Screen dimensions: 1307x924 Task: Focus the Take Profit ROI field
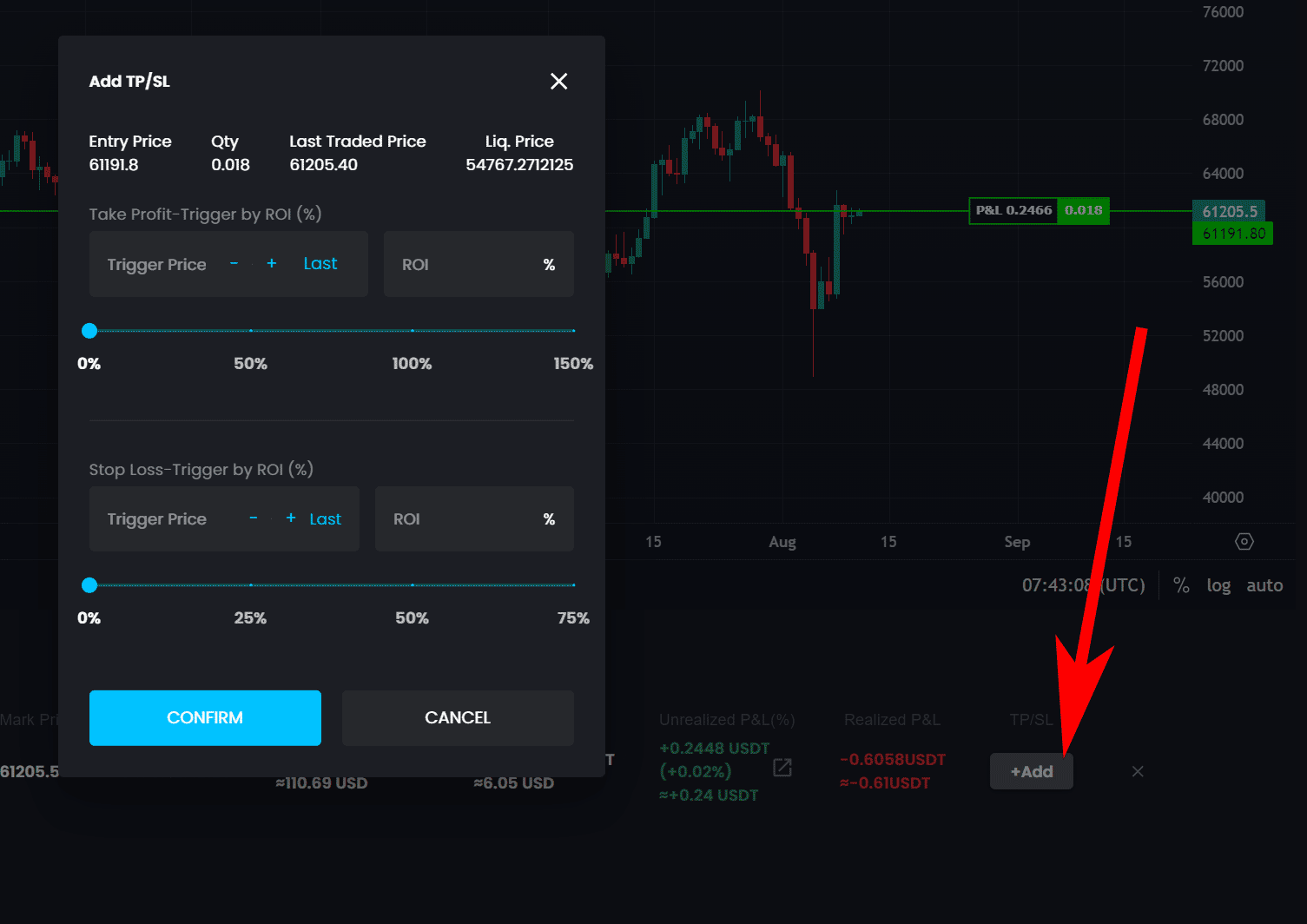coord(479,264)
